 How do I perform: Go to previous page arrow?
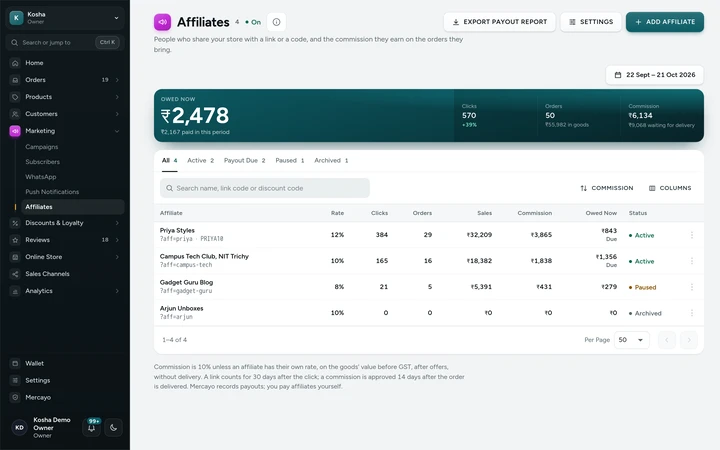[667, 340]
